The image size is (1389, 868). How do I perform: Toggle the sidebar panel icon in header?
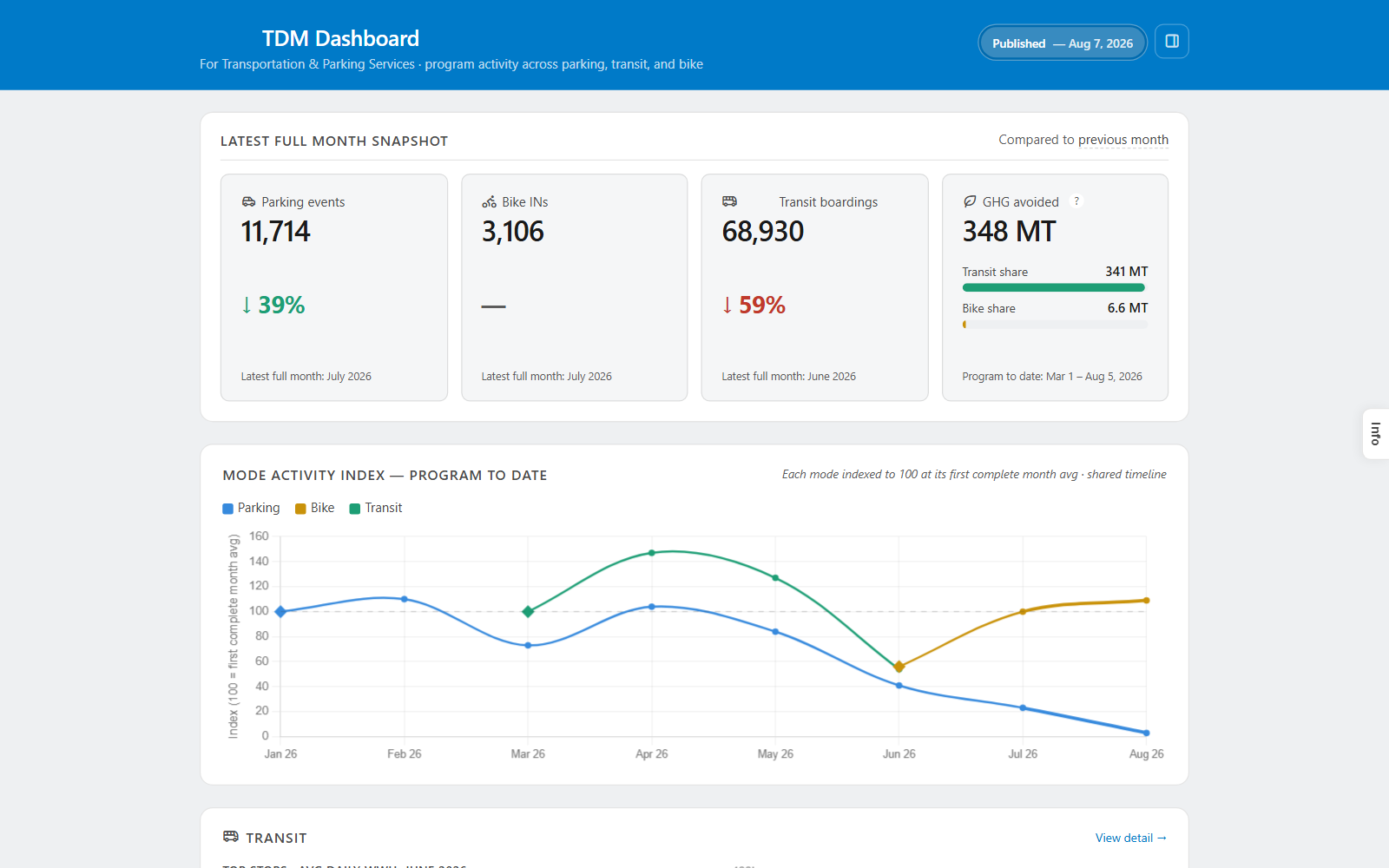tap(1171, 42)
